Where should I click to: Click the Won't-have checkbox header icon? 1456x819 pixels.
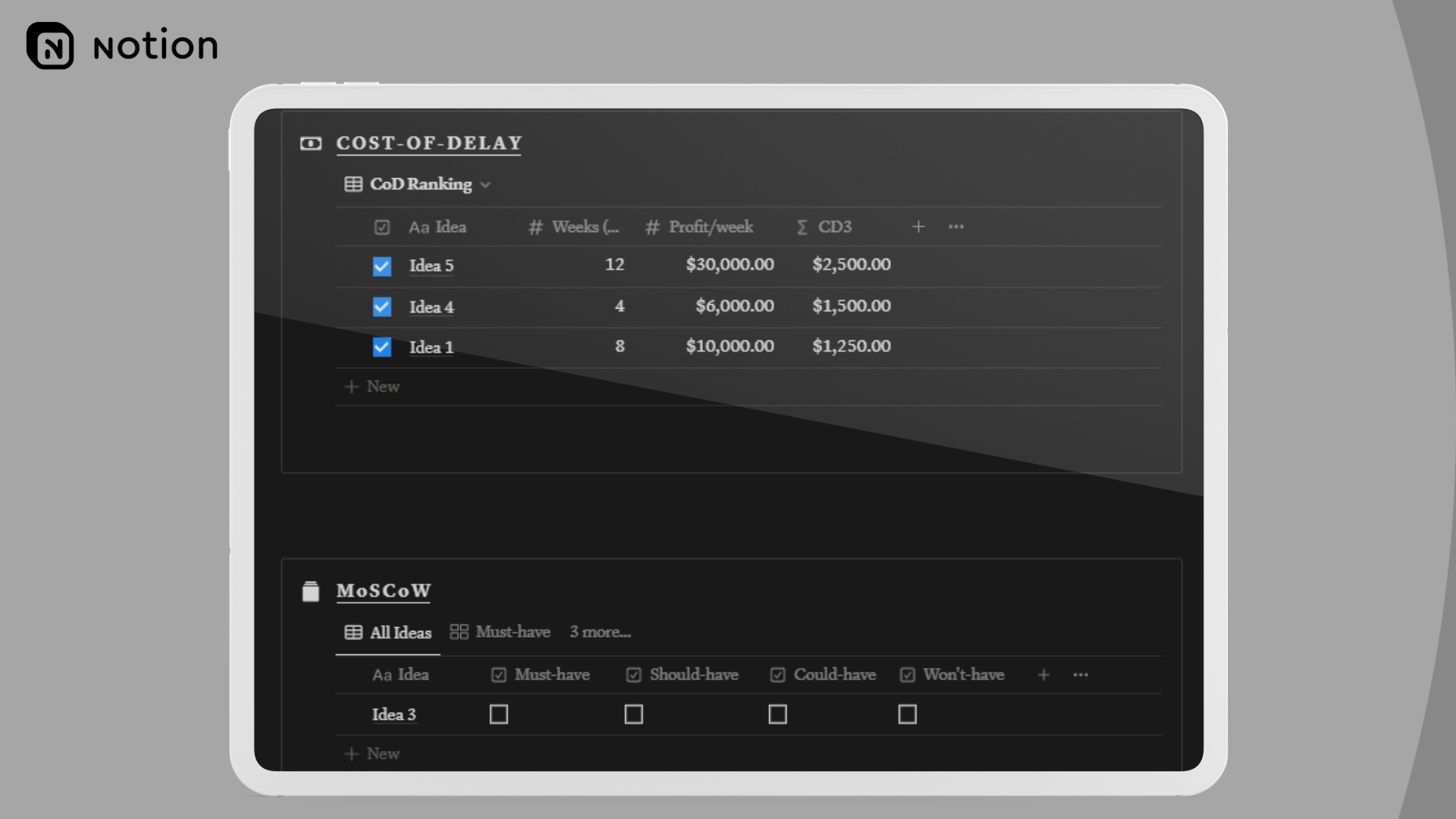(908, 675)
